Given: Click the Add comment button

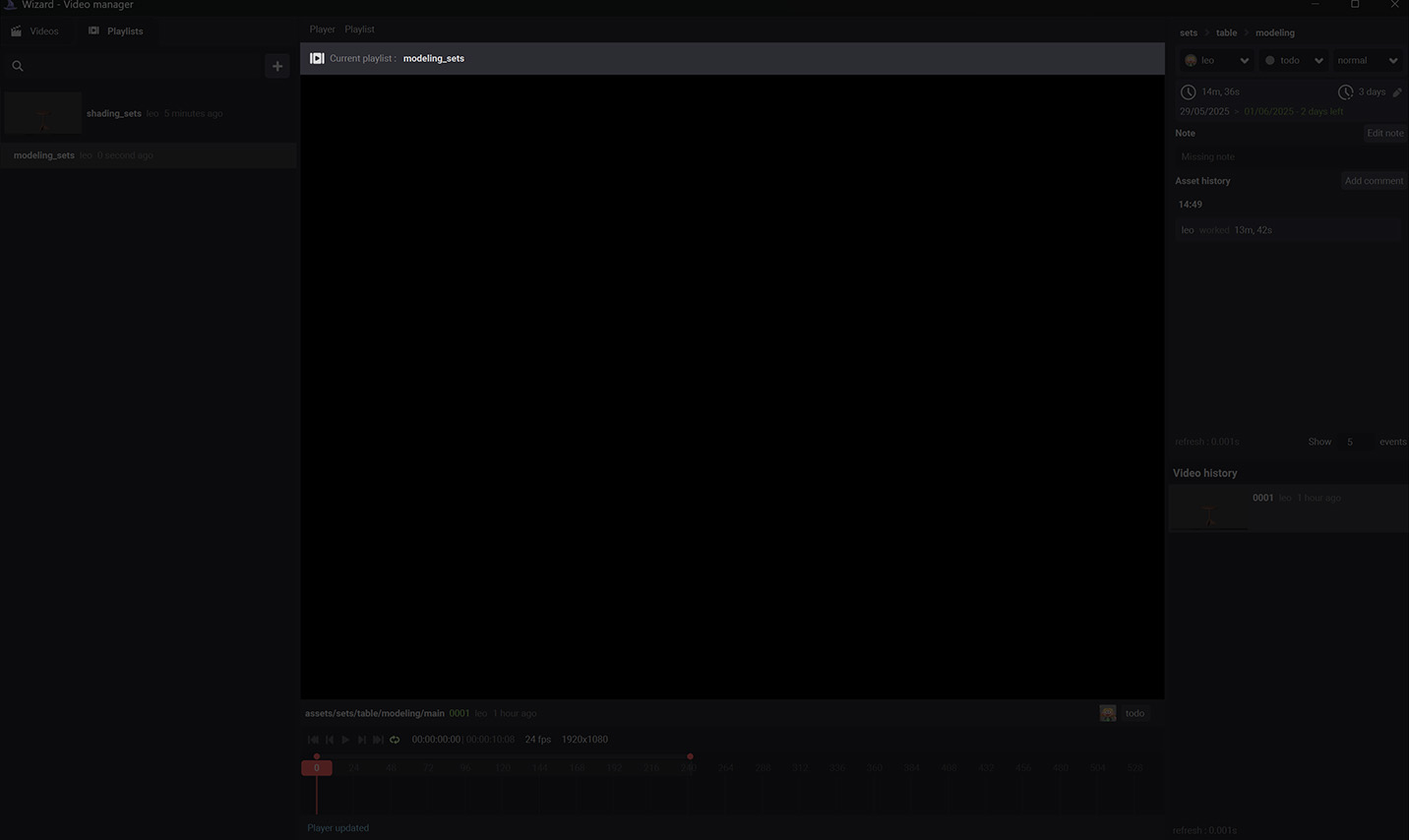Looking at the screenshot, I should [x=1374, y=181].
